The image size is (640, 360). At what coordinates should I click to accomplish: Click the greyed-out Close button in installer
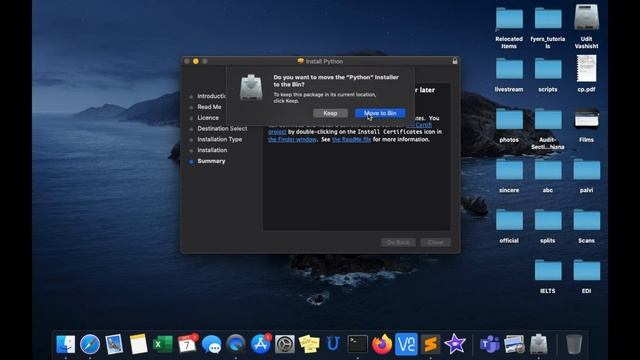click(x=436, y=242)
